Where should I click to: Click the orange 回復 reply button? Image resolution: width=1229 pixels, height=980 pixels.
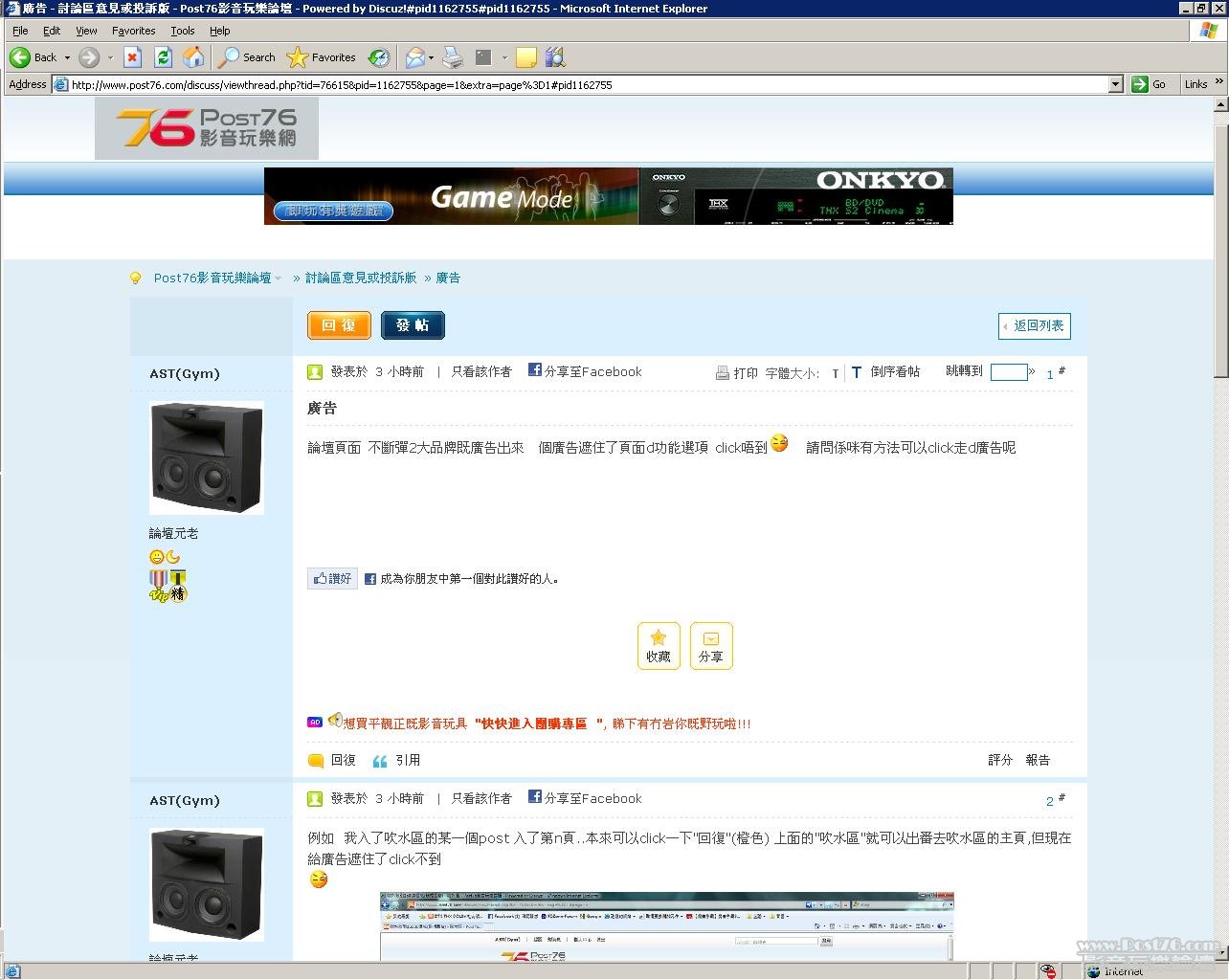coord(339,325)
